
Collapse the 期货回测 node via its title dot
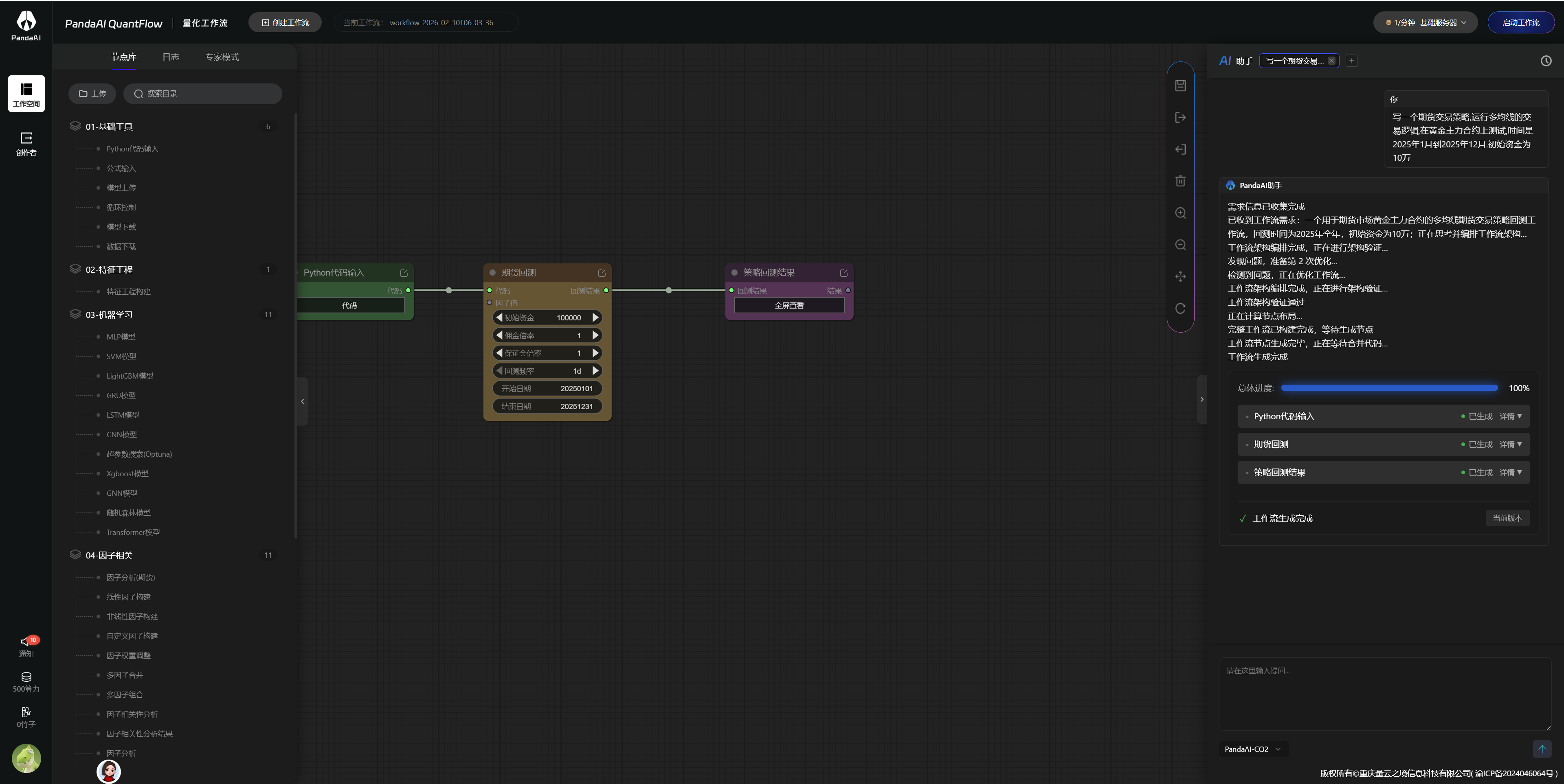tap(492, 272)
